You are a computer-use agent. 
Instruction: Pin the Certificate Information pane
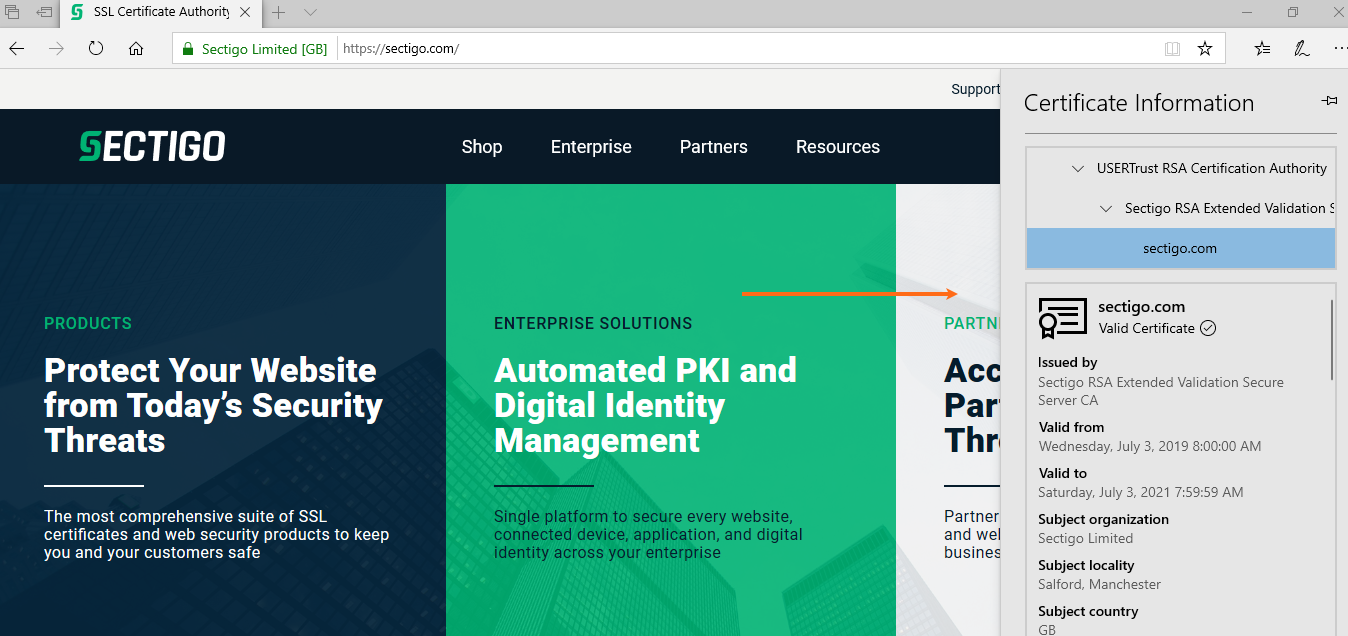point(1329,101)
